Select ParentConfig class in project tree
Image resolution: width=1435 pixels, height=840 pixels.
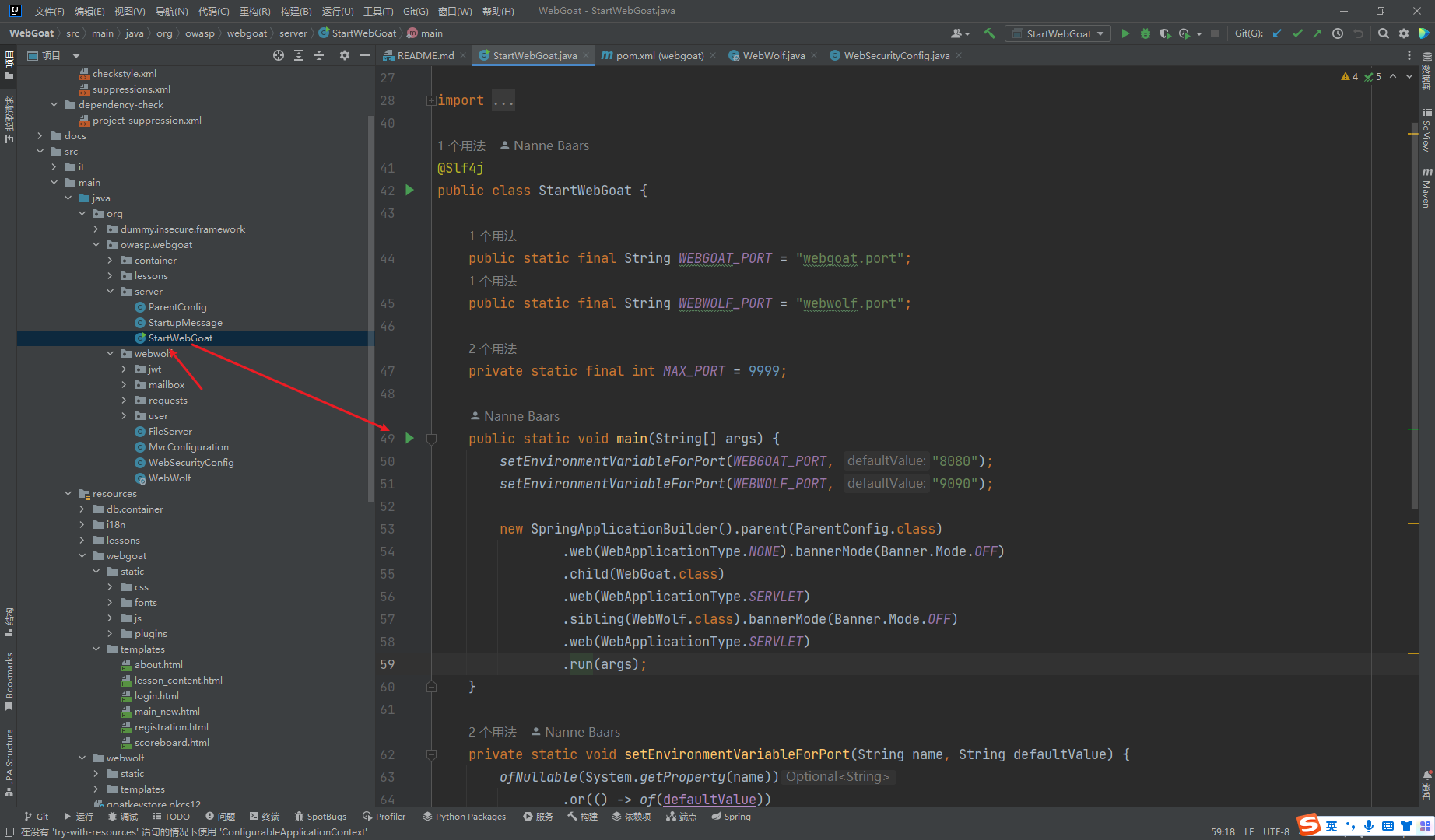click(x=177, y=307)
